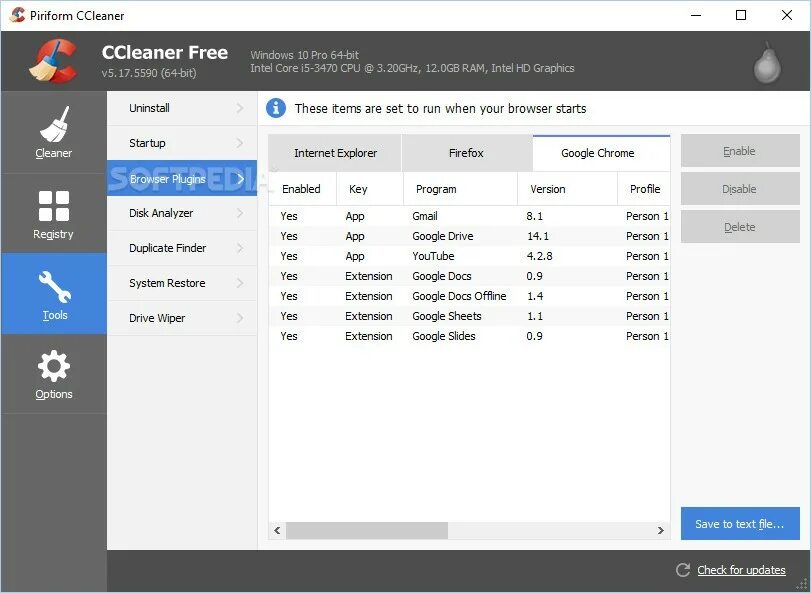Select the Google Docs extension row

[x=469, y=276]
